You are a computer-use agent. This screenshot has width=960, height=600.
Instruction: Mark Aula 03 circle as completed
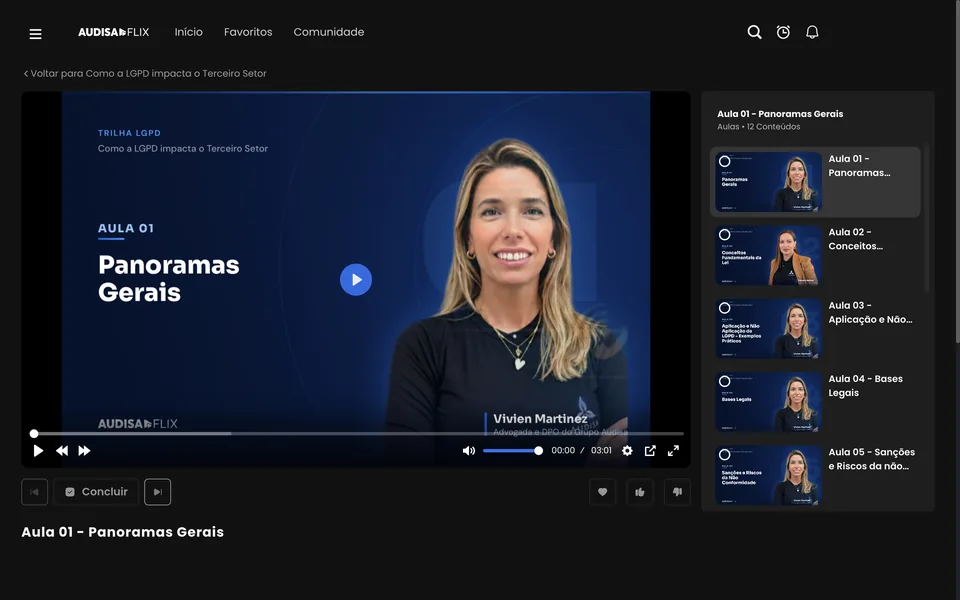click(724, 308)
